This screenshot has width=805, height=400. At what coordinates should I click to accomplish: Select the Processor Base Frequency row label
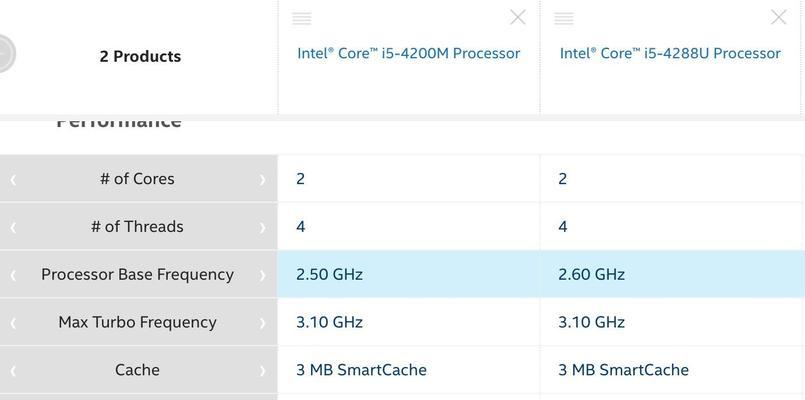138,274
